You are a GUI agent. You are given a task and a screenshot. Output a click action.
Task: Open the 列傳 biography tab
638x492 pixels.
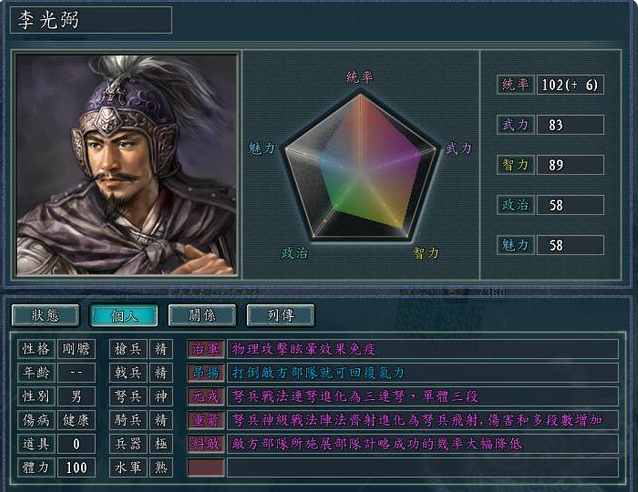pos(281,315)
